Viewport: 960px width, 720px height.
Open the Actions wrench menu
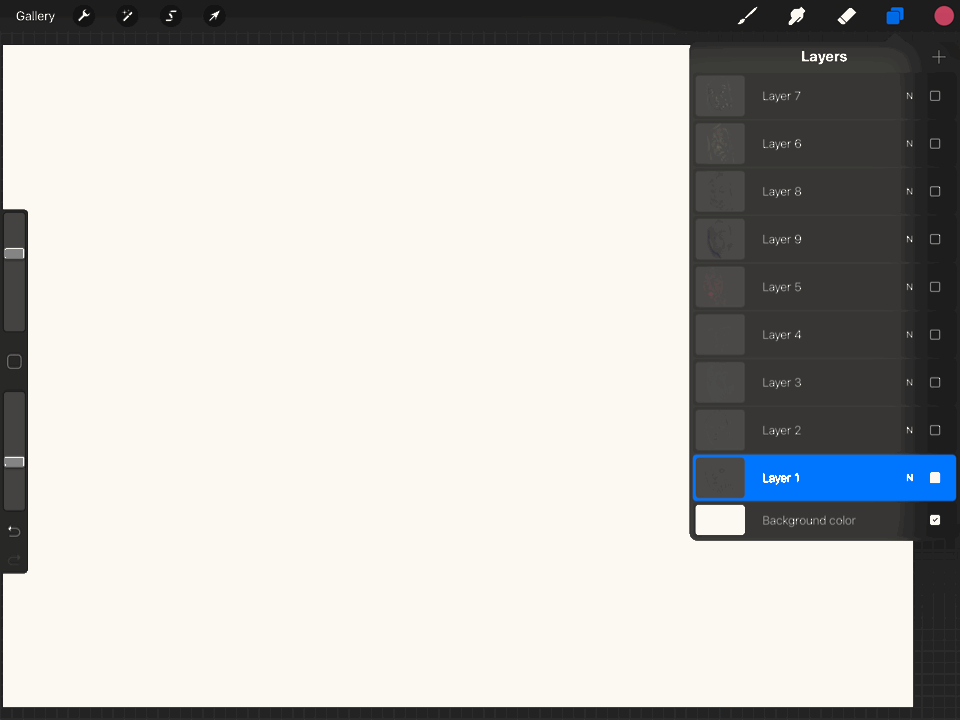pos(85,16)
